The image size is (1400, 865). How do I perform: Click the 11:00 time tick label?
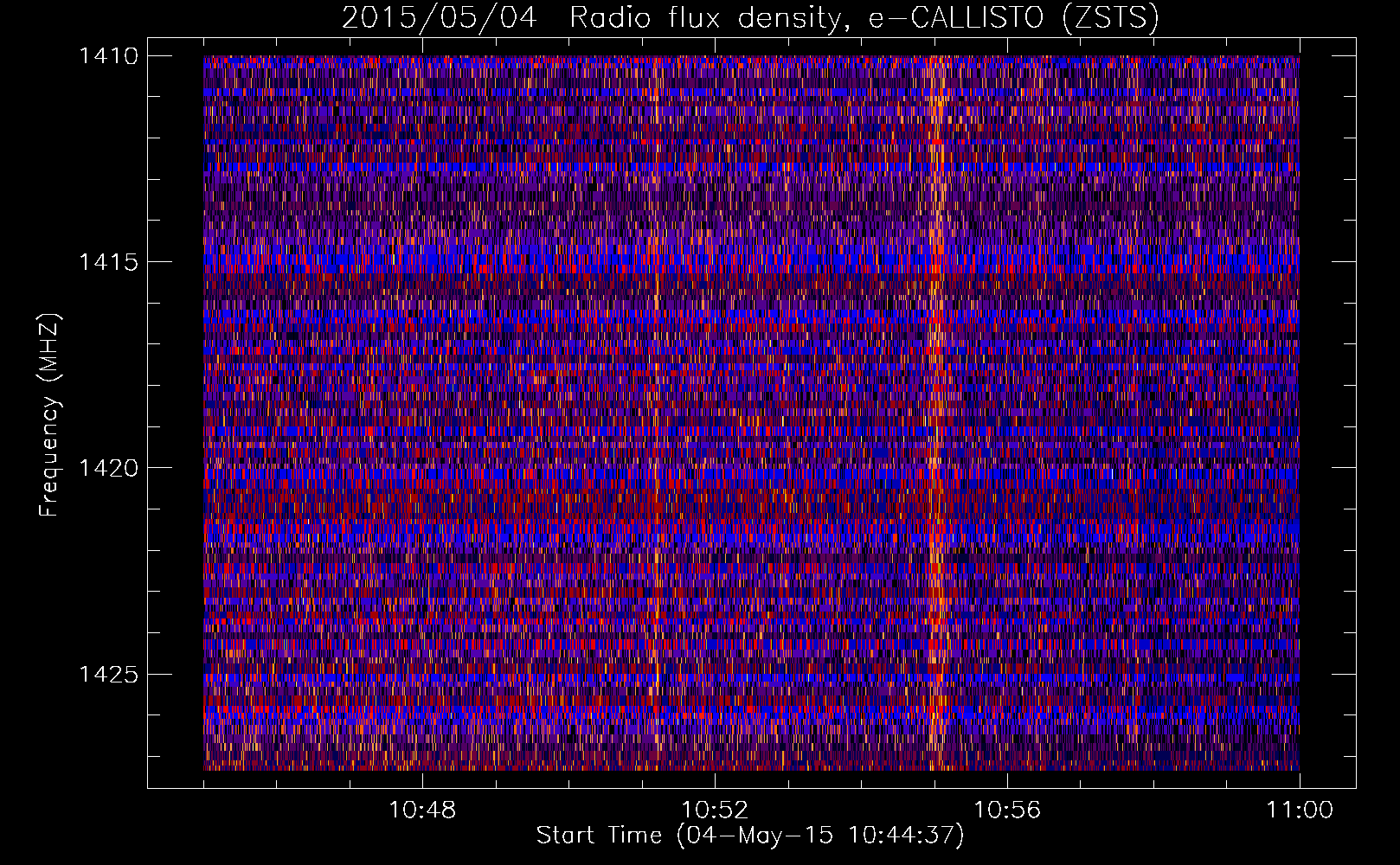[x=1300, y=811]
